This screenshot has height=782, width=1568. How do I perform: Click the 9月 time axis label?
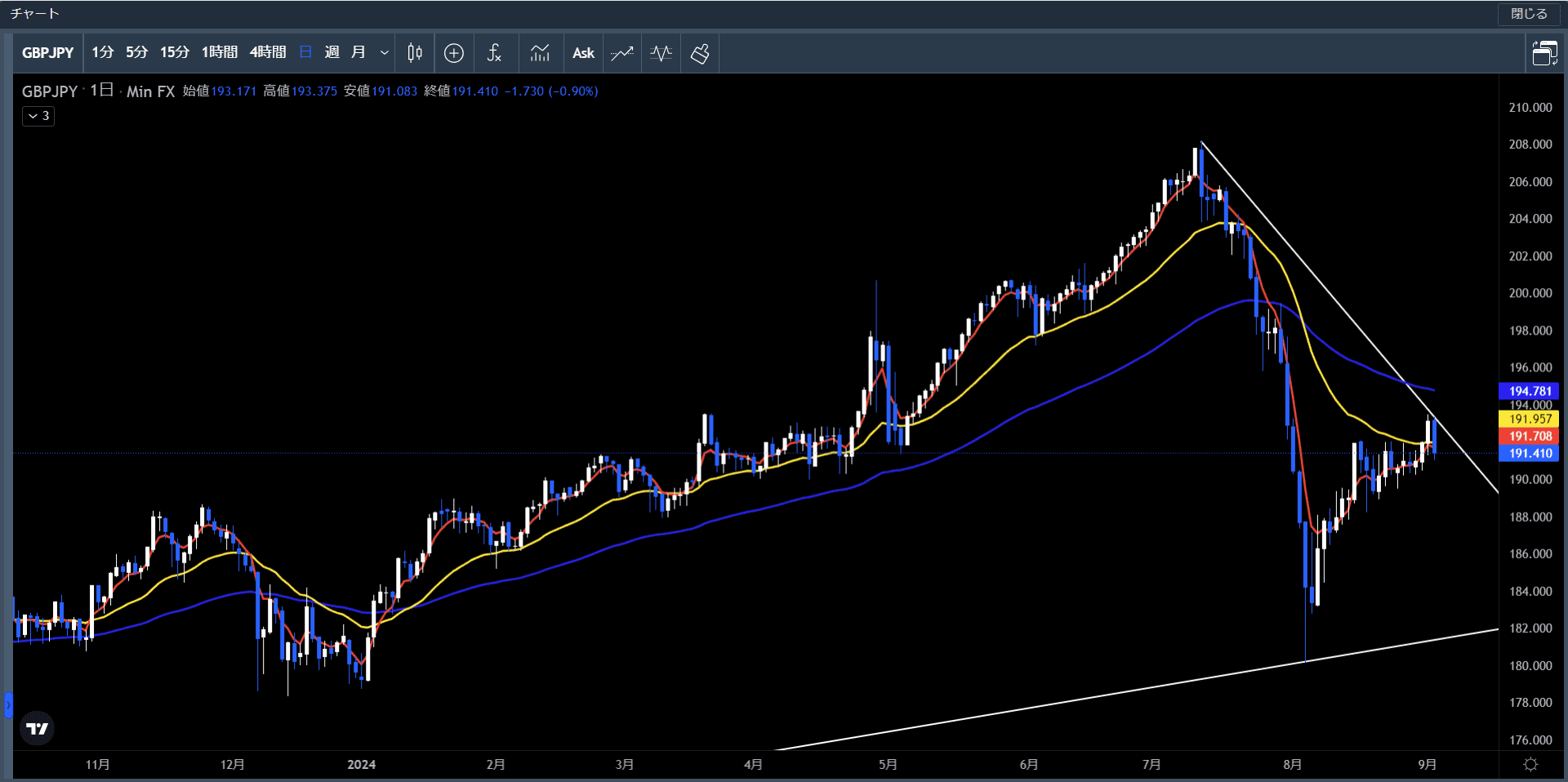pos(1427,765)
